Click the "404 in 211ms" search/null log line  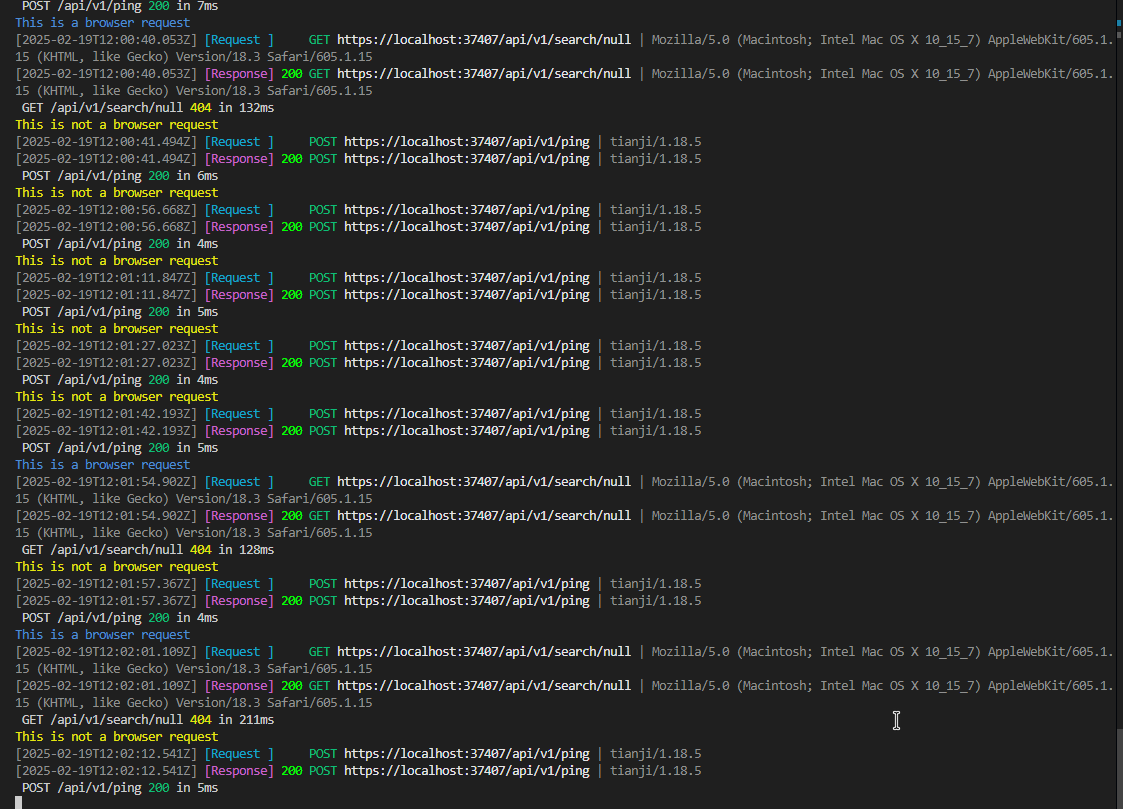[148, 720]
